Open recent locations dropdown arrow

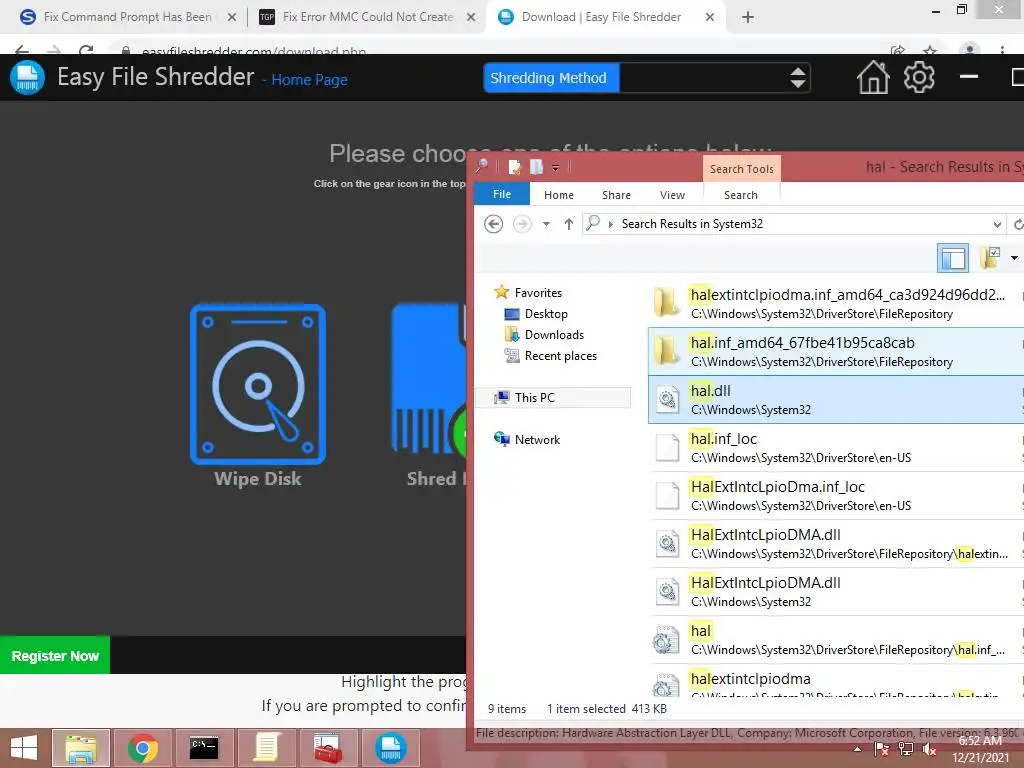pos(546,224)
